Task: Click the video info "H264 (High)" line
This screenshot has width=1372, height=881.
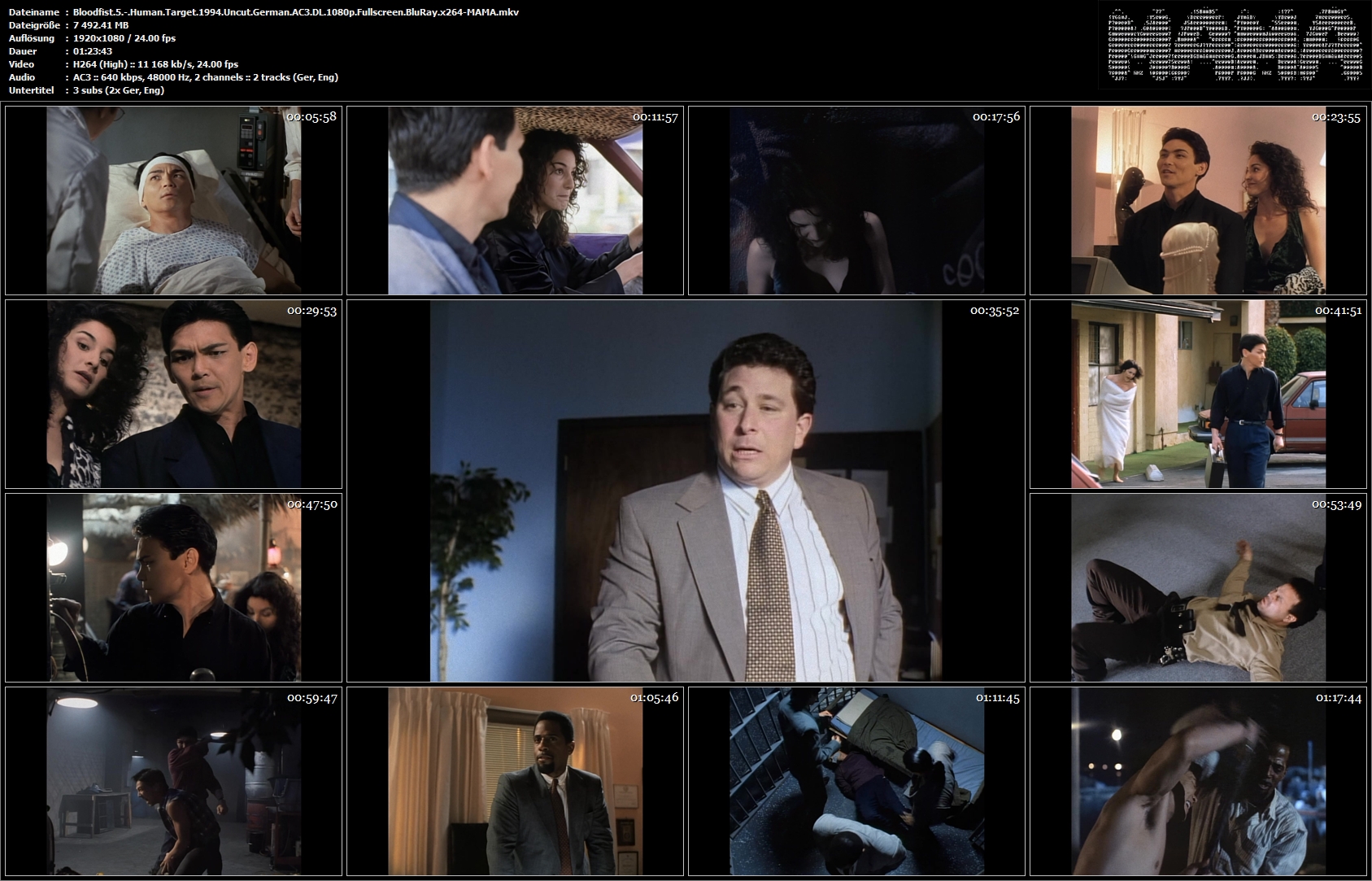Action: point(155,64)
